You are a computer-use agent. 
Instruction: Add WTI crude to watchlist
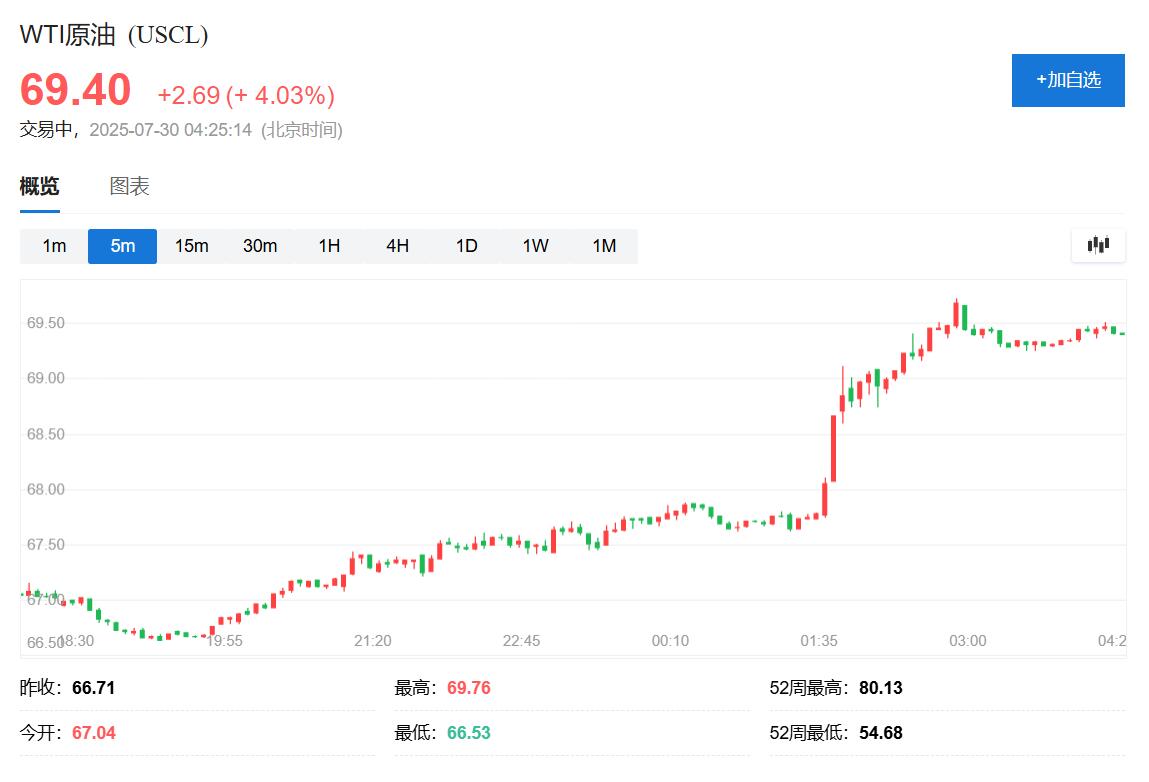(1068, 80)
